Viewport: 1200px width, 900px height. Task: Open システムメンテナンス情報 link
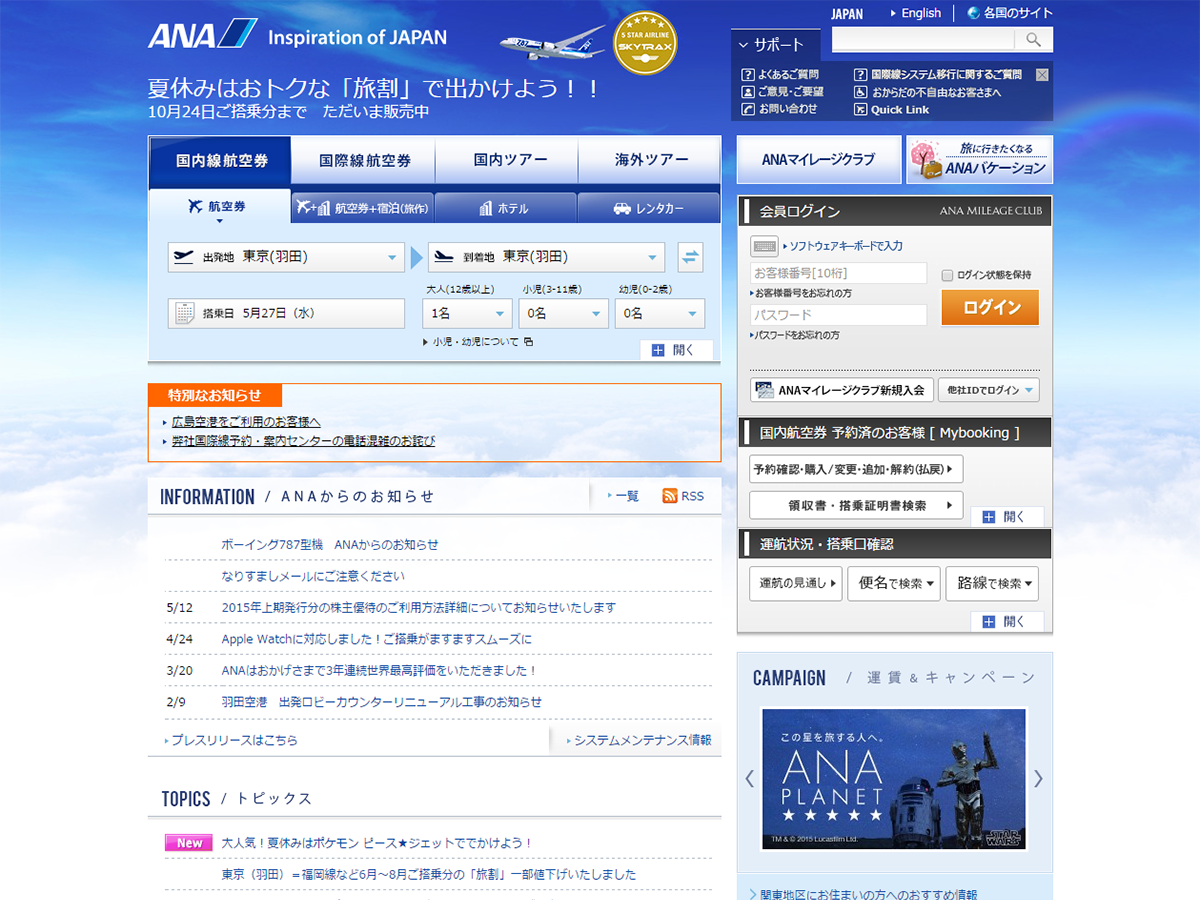point(642,740)
